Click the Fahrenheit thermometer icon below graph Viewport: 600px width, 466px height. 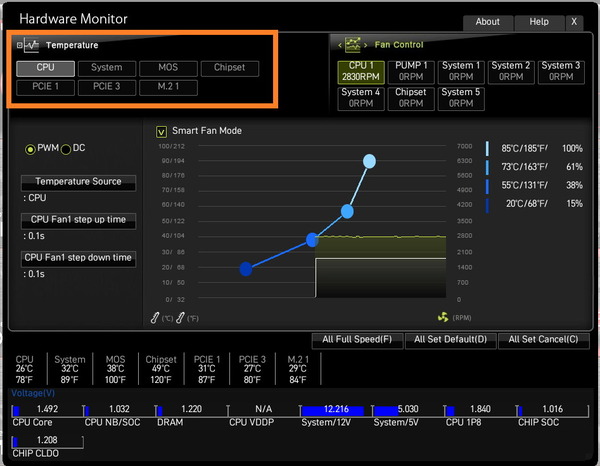(180, 318)
